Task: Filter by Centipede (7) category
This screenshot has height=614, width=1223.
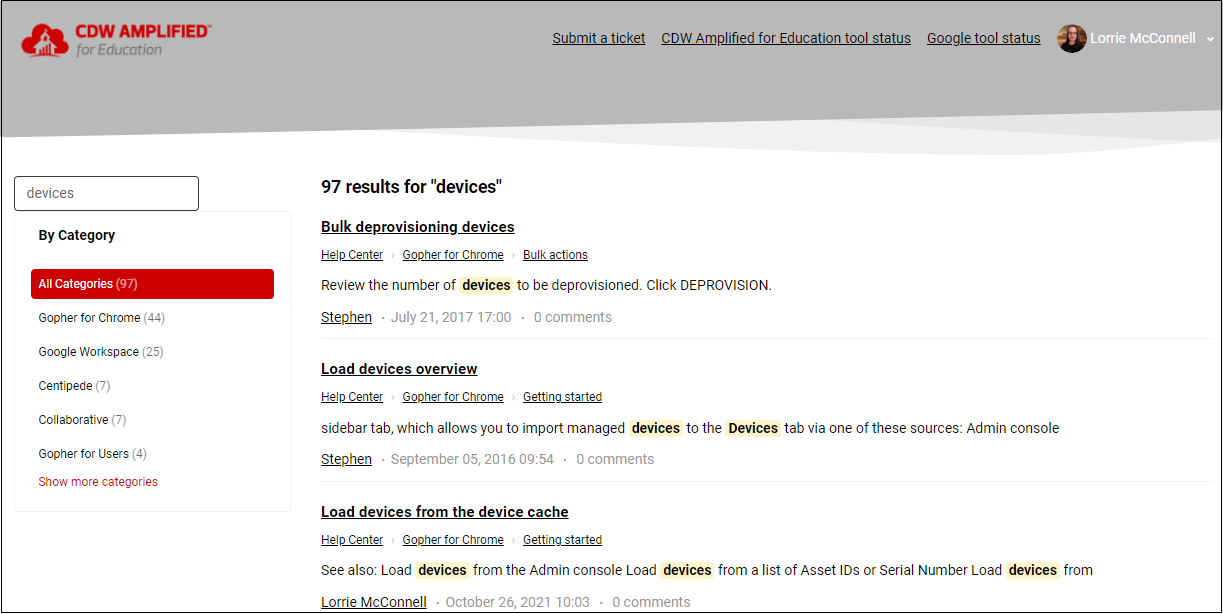Action: (x=74, y=386)
